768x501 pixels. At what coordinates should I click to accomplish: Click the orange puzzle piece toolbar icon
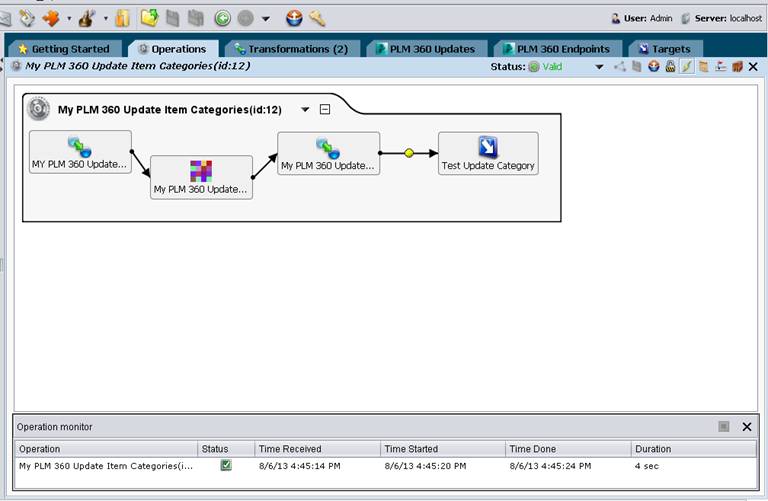[51, 19]
